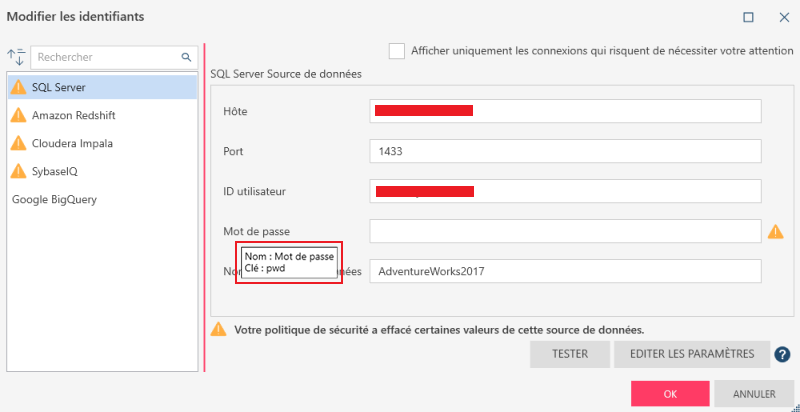800x412 pixels.
Task: Click the Port input field
Action: (565, 152)
